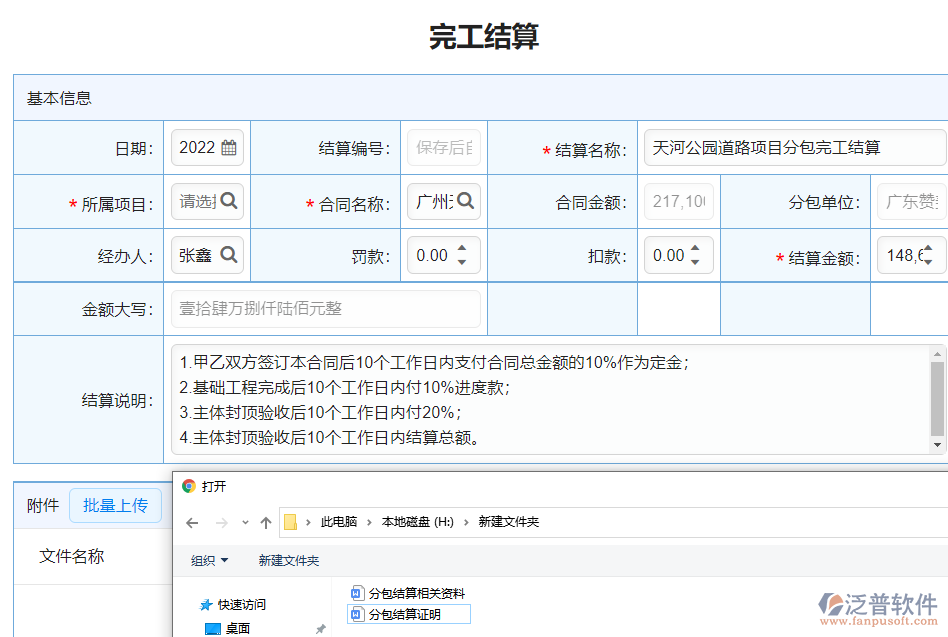Click the 新建文件夹 button
Image resolution: width=948 pixels, height=637 pixels.
[289, 560]
